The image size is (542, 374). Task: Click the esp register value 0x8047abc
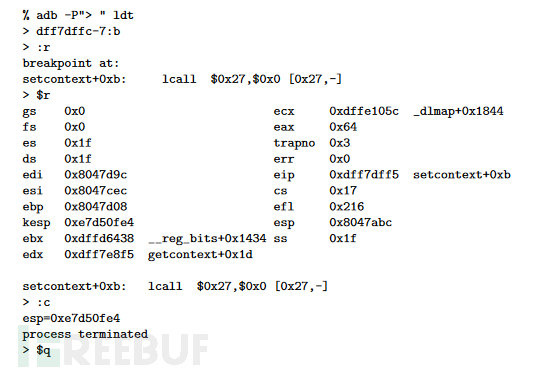[361, 222]
